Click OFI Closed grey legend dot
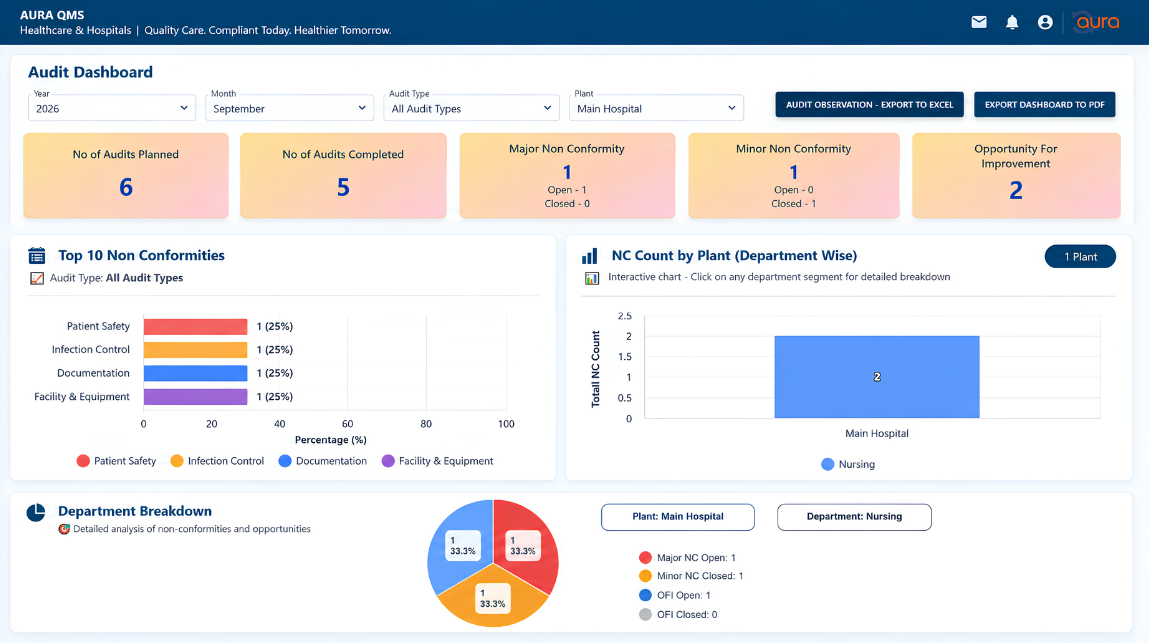The image size is (1149, 643). click(645, 614)
